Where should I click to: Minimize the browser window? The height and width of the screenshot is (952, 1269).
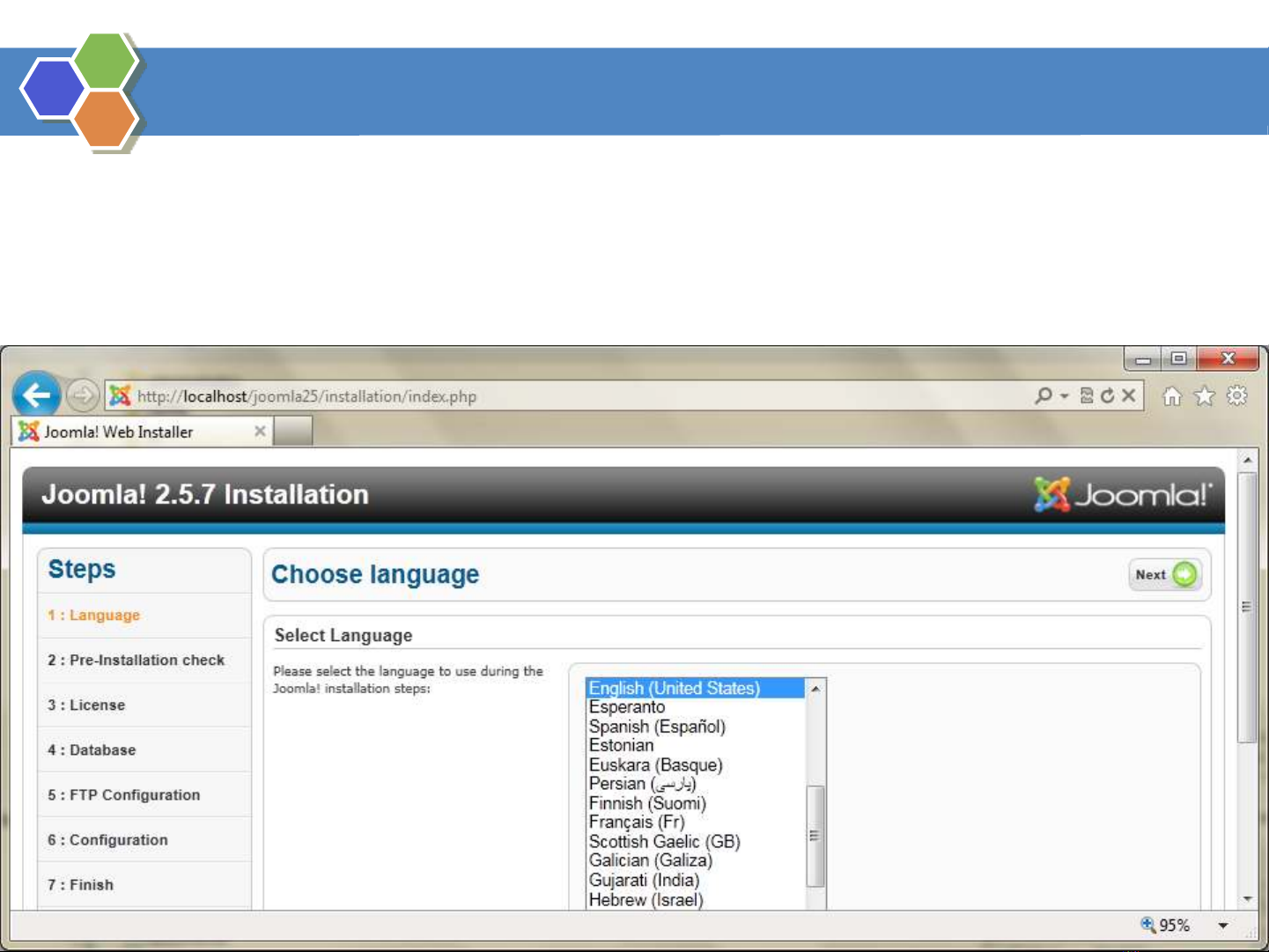click(1143, 359)
